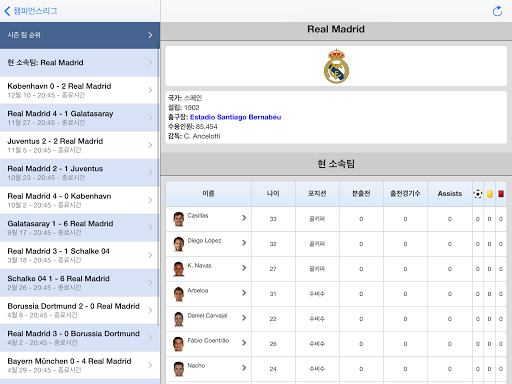Open Bayern München 0 - 4 Real Madrid match
The image size is (512, 384).
pyautogui.click(x=80, y=365)
